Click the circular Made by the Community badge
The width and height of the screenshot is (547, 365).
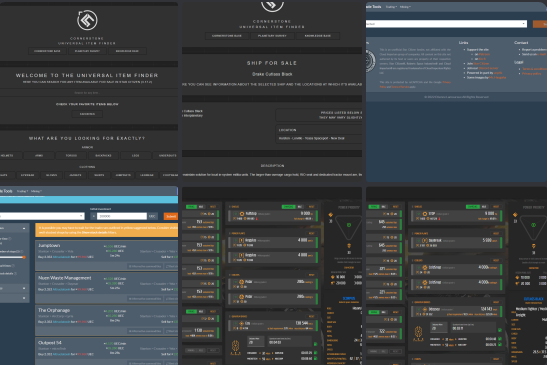(x=370, y=61)
